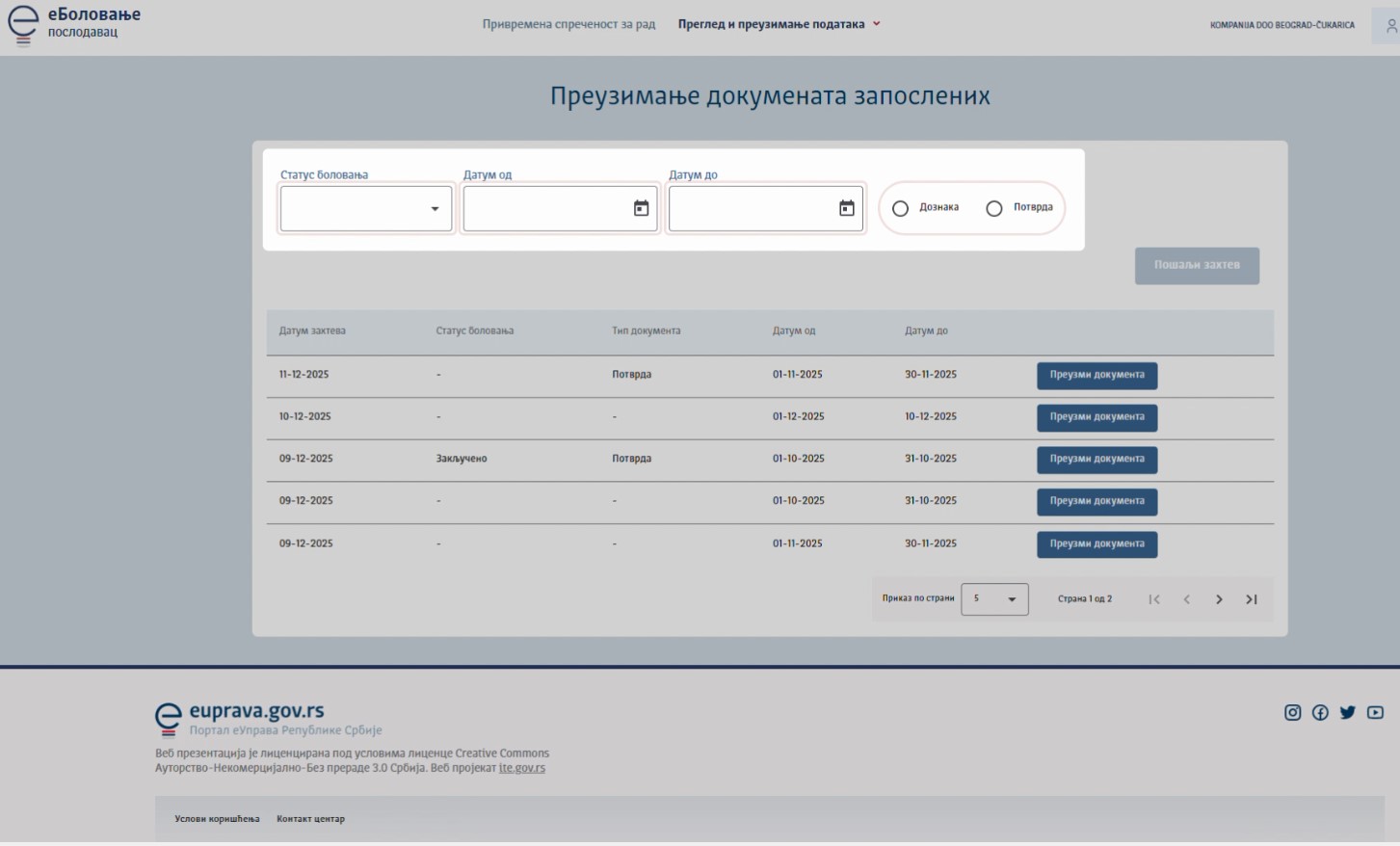Expand 'Преглед и преузимање података' menu
Viewport: 1400px width, 846px height.
pos(779,24)
